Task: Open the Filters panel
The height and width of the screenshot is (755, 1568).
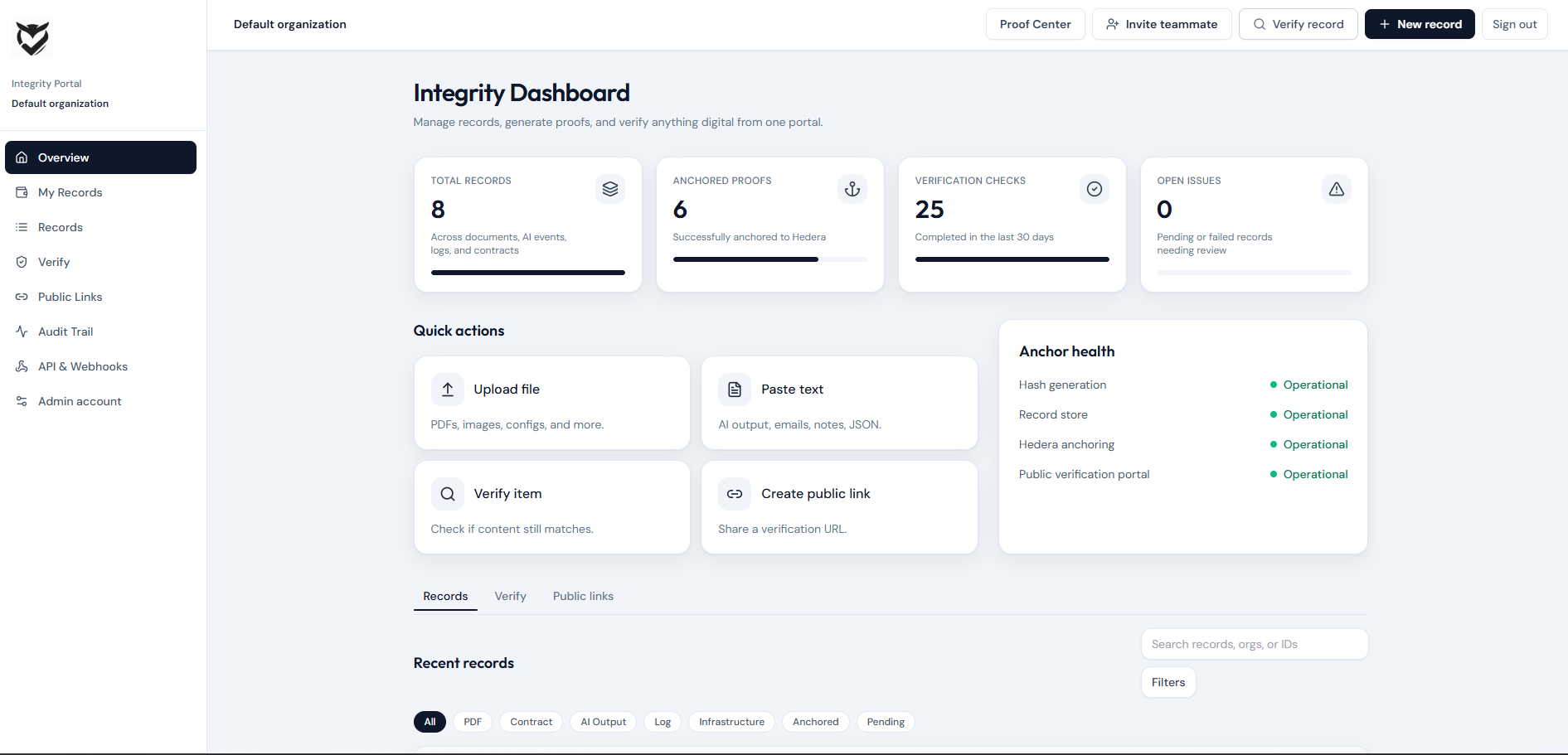Action: point(1168,682)
